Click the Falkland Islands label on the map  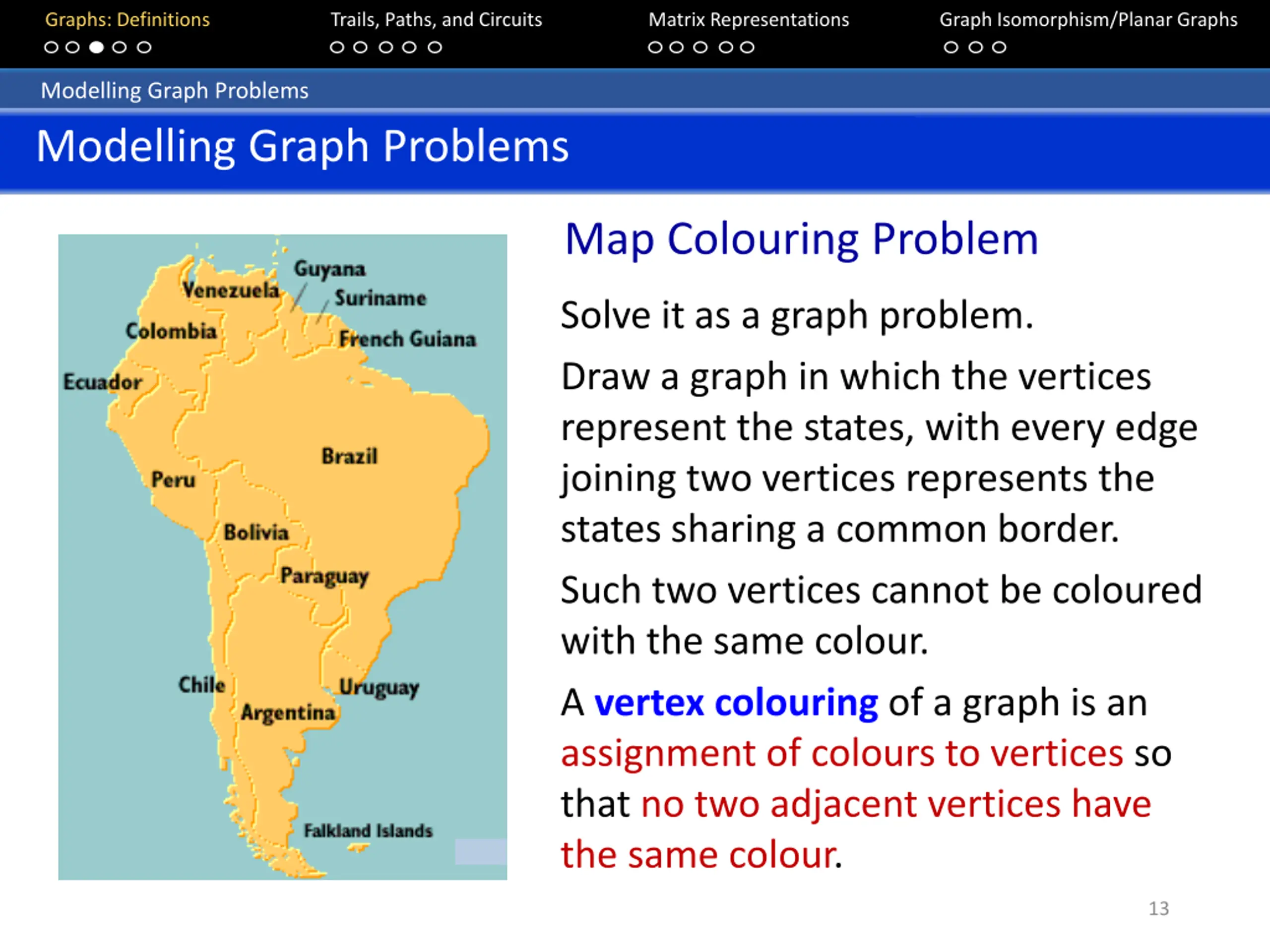[x=368, y=831]
